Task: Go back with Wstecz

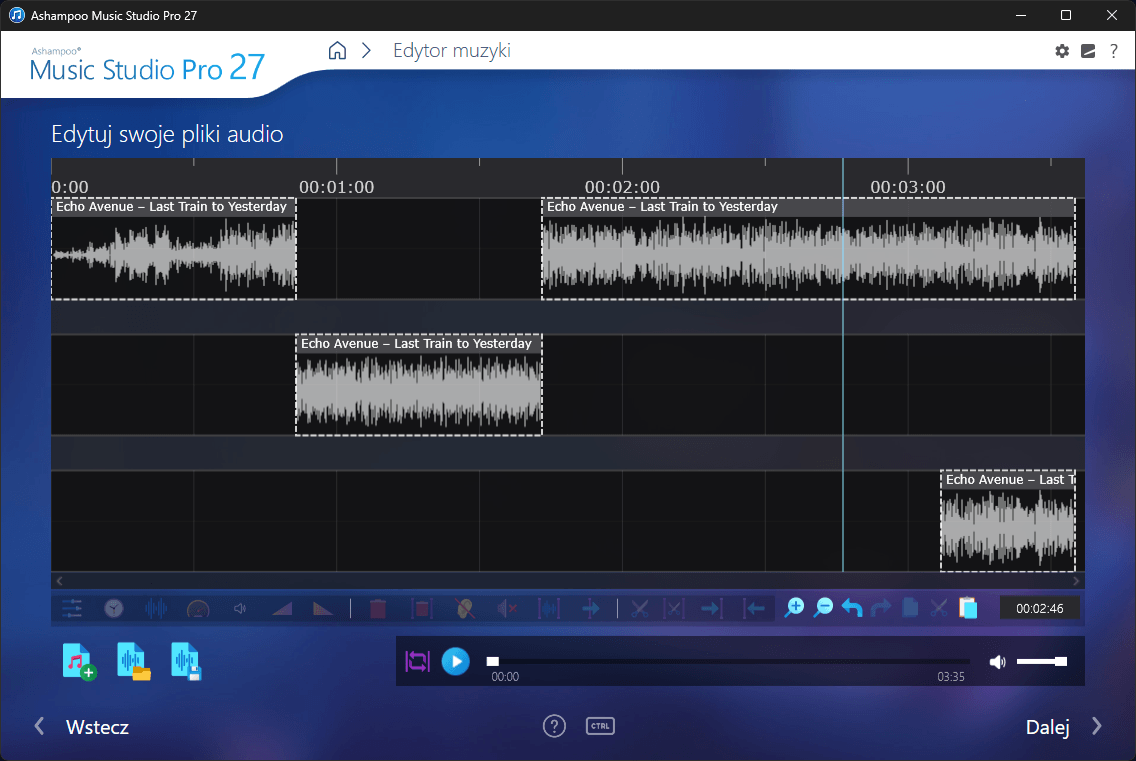Action: [81, 727]
